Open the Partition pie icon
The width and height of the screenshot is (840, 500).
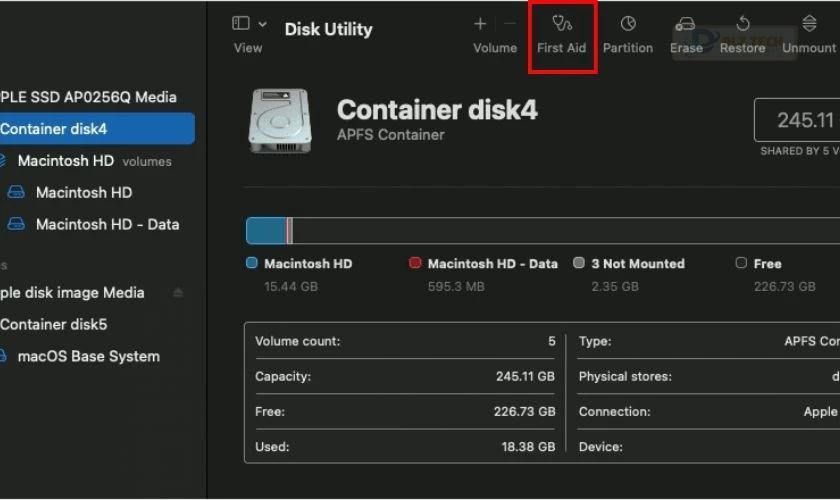coord(628,24)
